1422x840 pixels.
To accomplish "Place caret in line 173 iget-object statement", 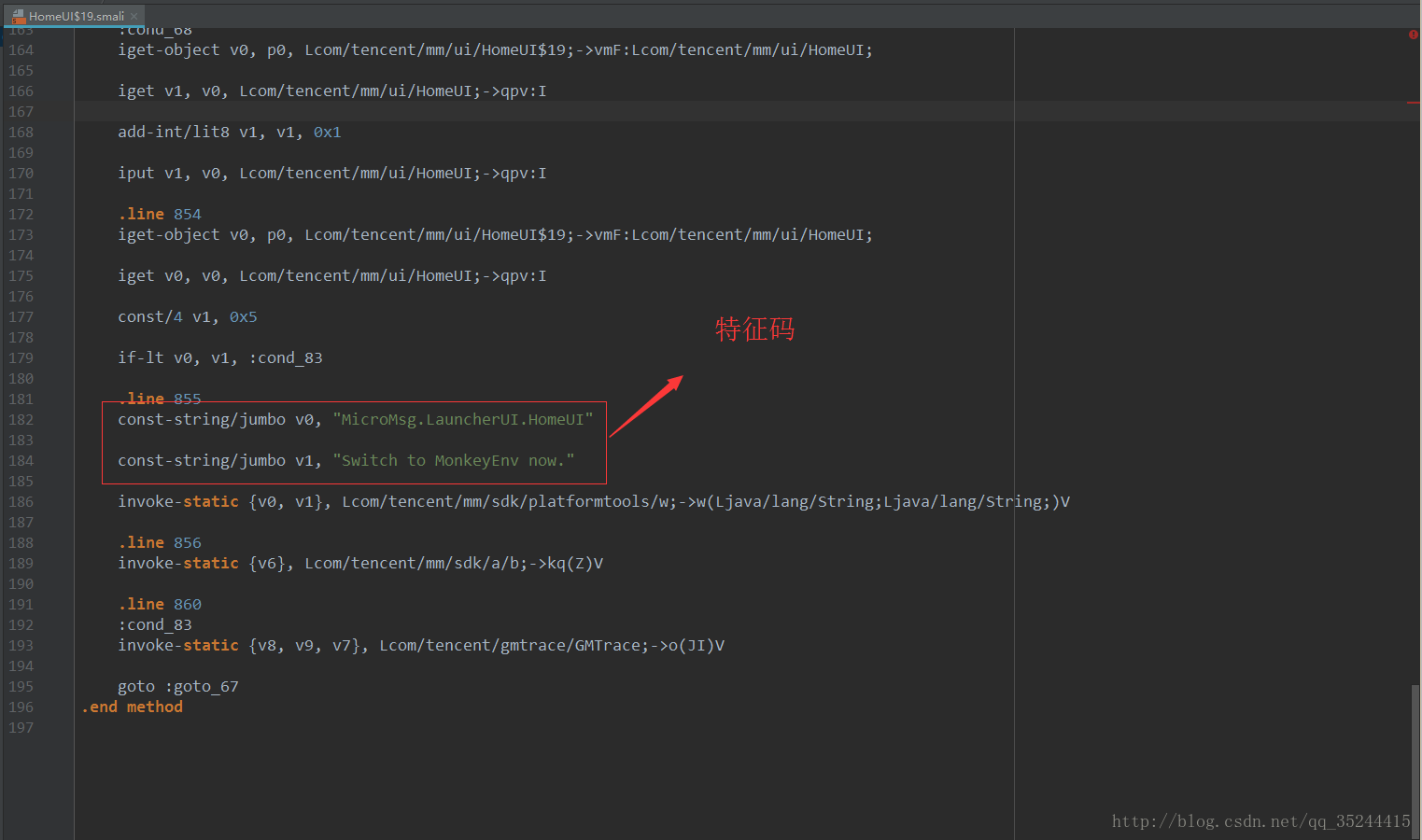I will (x=495, y=235).
